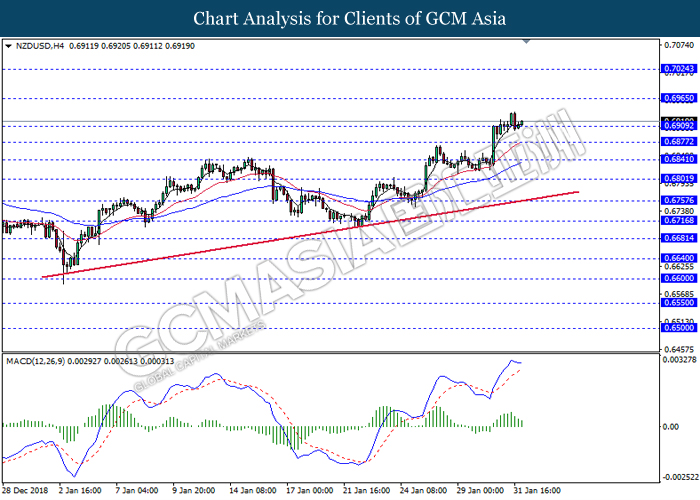
Task: Click the 31 Jan 16:00 time label
Action: (537, 491)
